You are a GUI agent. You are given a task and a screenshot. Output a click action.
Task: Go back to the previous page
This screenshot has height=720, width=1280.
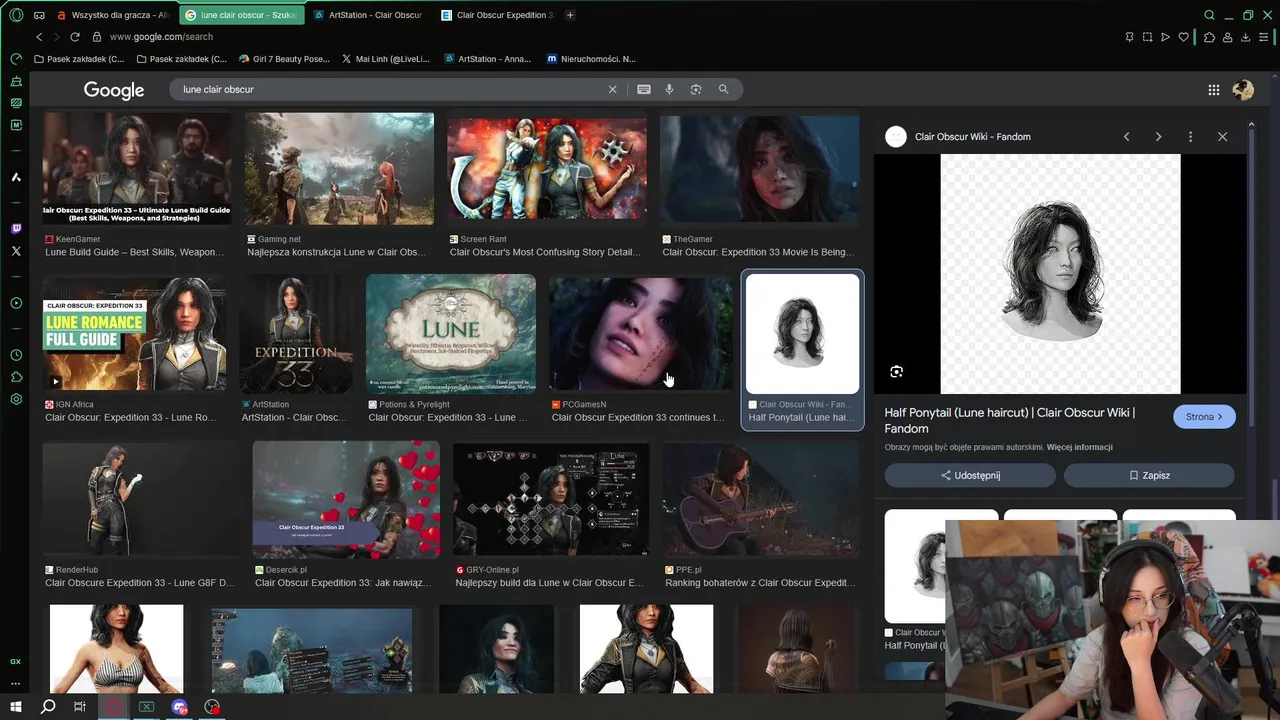(x=39, y=37)
